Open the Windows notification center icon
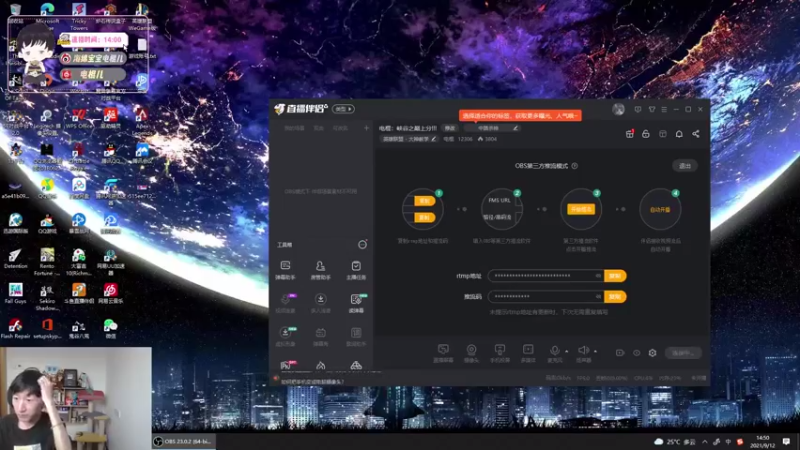Viewport: 800px width, 450px height. tap(786, 441)
